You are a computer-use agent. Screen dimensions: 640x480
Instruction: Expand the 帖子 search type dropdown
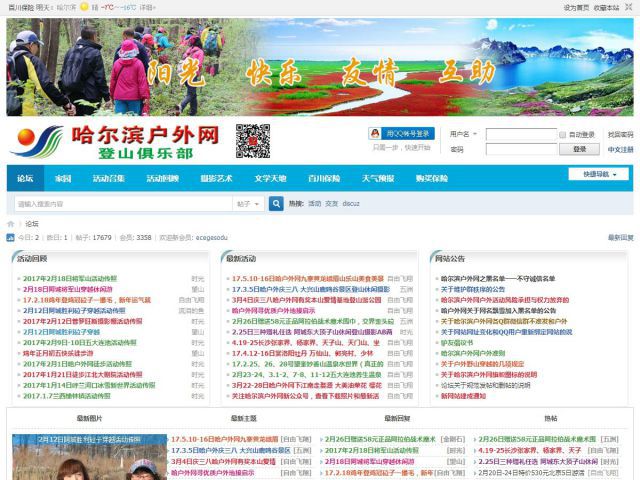pos(249,203)
